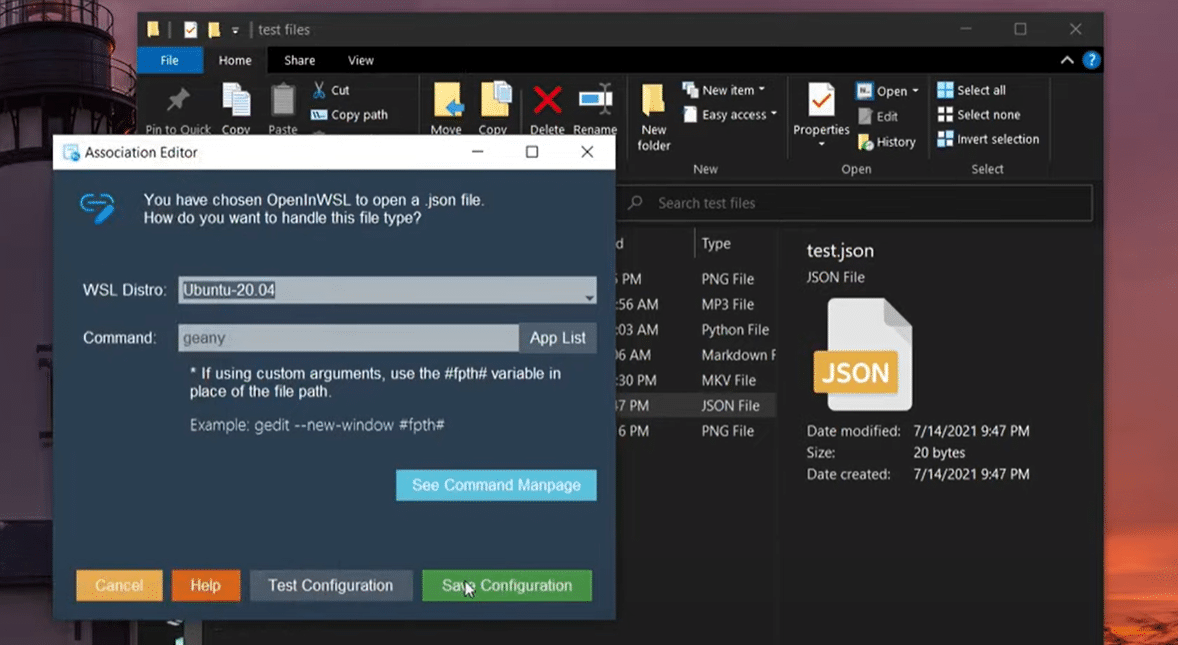Click the New folder icon
Screen dimensions: 1178x645
click(x=653, y=101)
